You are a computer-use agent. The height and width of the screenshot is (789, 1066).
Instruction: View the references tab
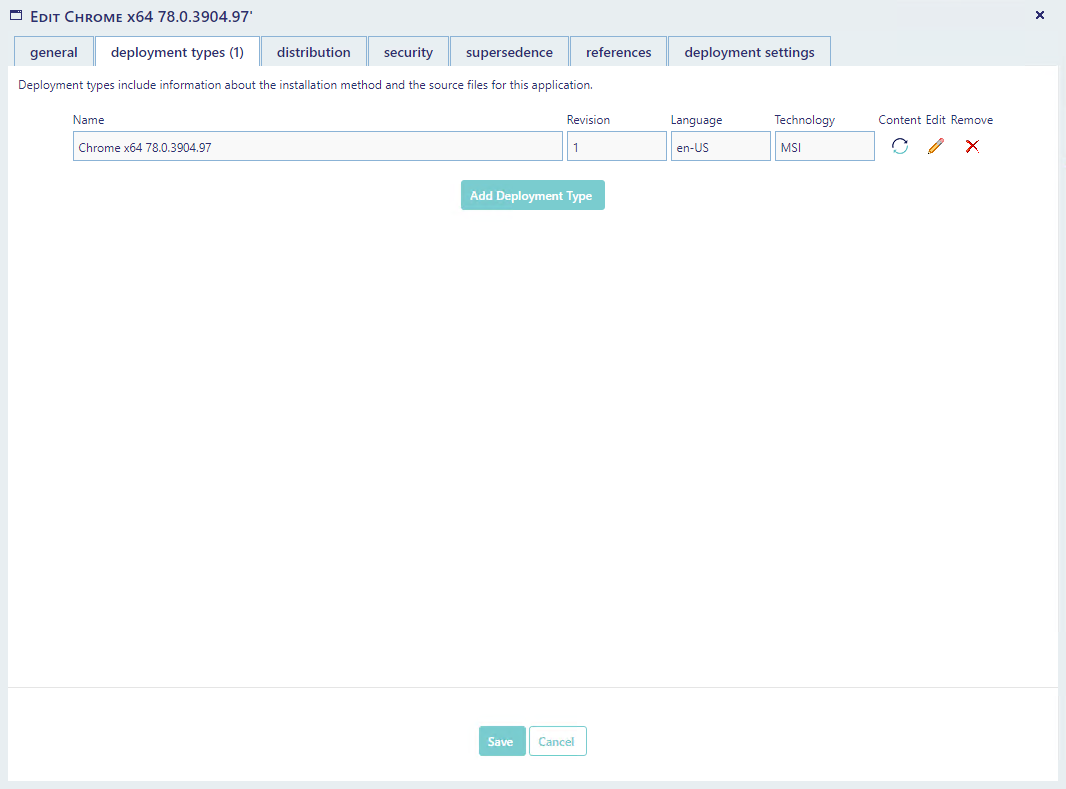[618, 52]
